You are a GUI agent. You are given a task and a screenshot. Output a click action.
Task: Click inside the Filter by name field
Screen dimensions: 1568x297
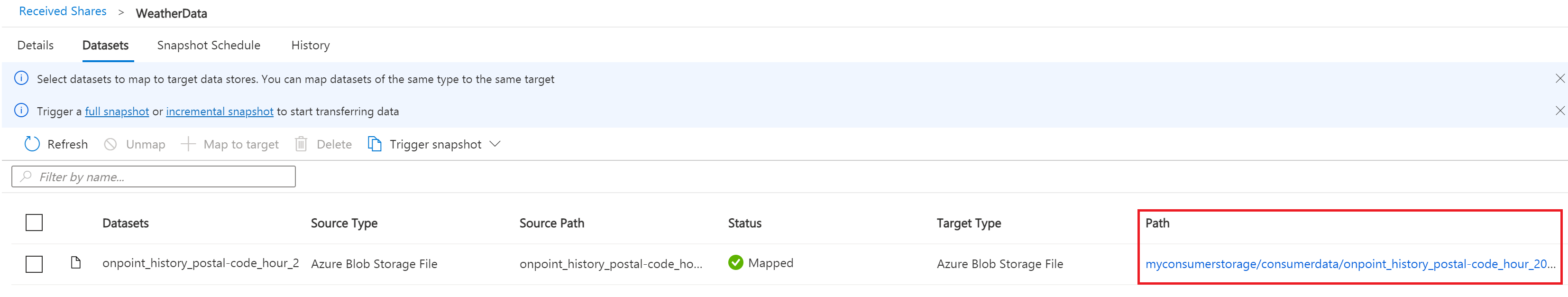pyautogui.click(x=152, y=176)
